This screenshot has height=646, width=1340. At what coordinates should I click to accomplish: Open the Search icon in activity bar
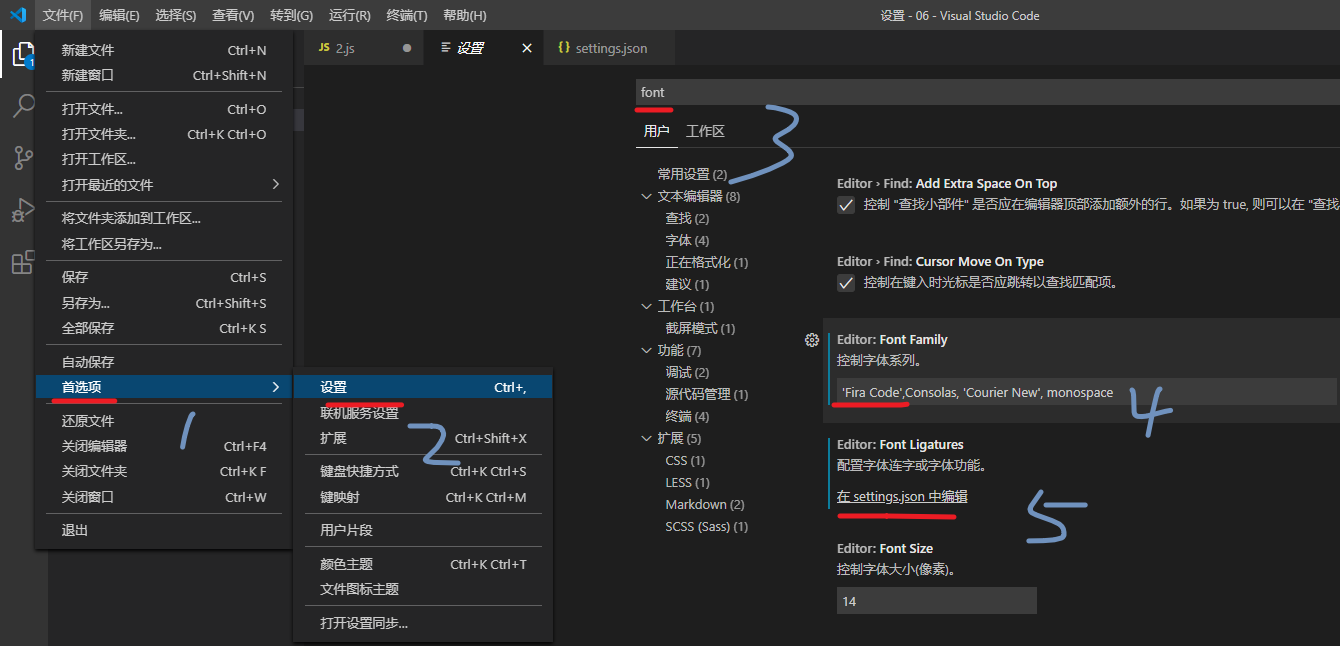click(23, 106)
